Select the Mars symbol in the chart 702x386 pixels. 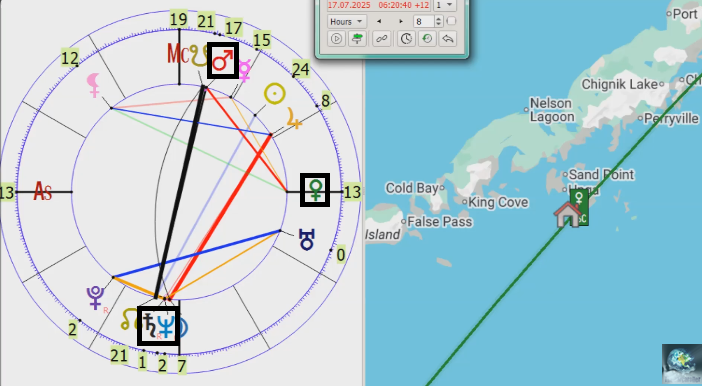pos(223,60)
